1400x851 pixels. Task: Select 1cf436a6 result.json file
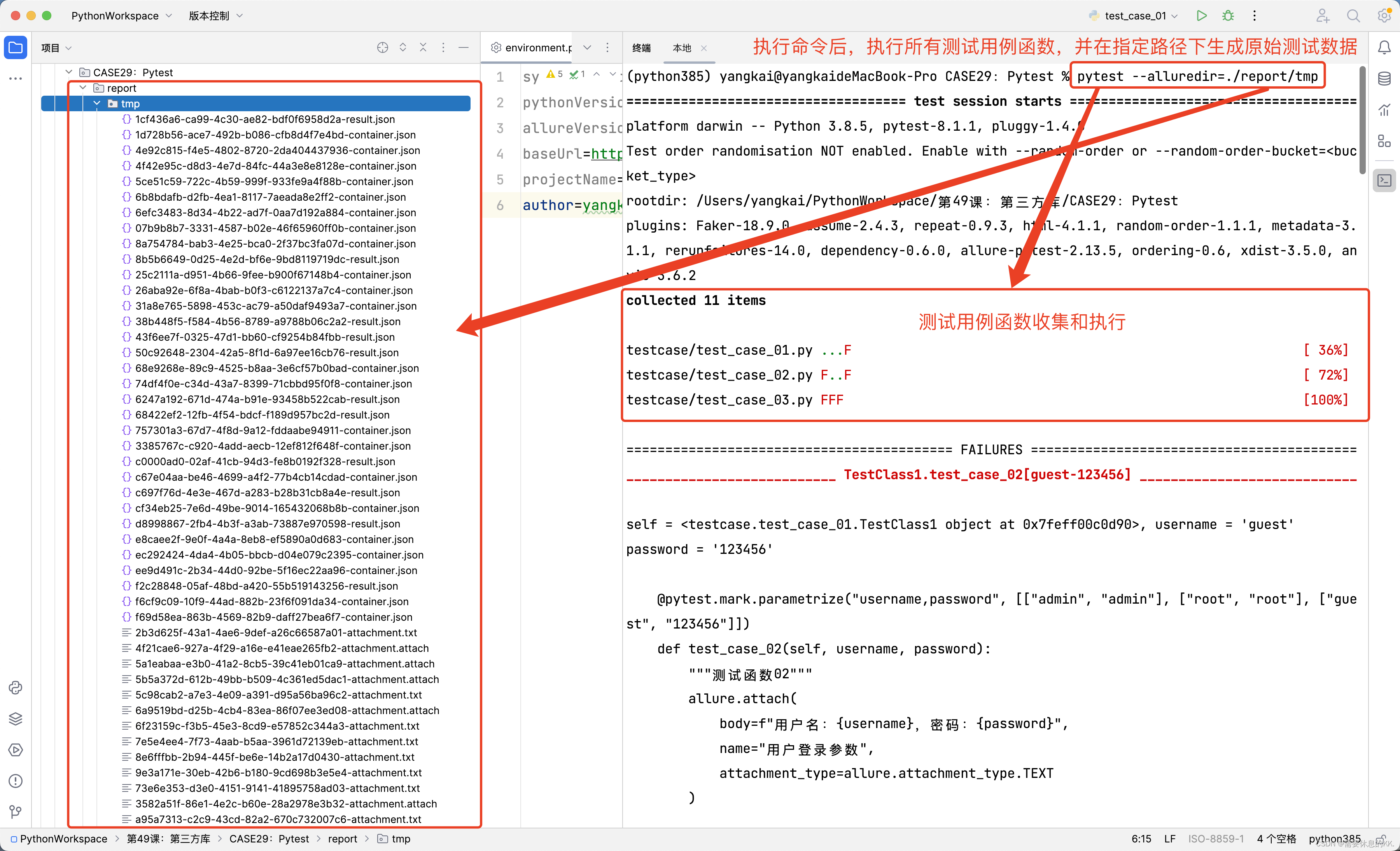tap(265, 119)
